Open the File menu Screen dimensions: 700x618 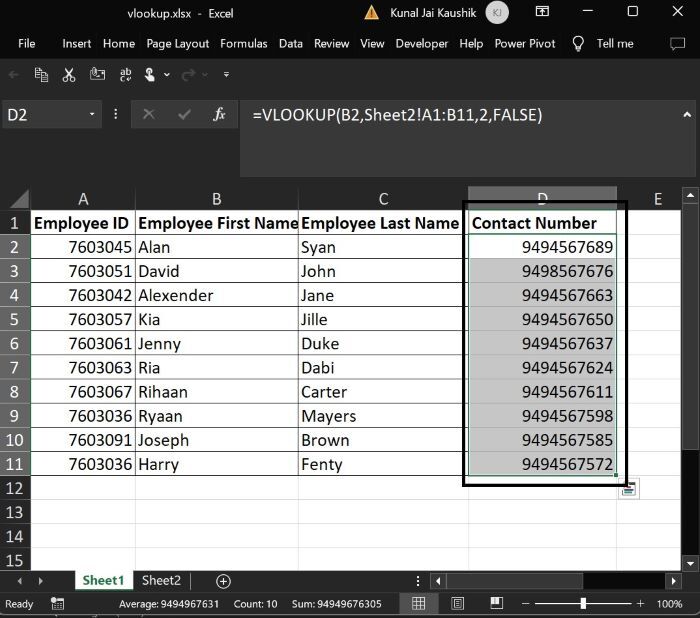pos(27,43)
